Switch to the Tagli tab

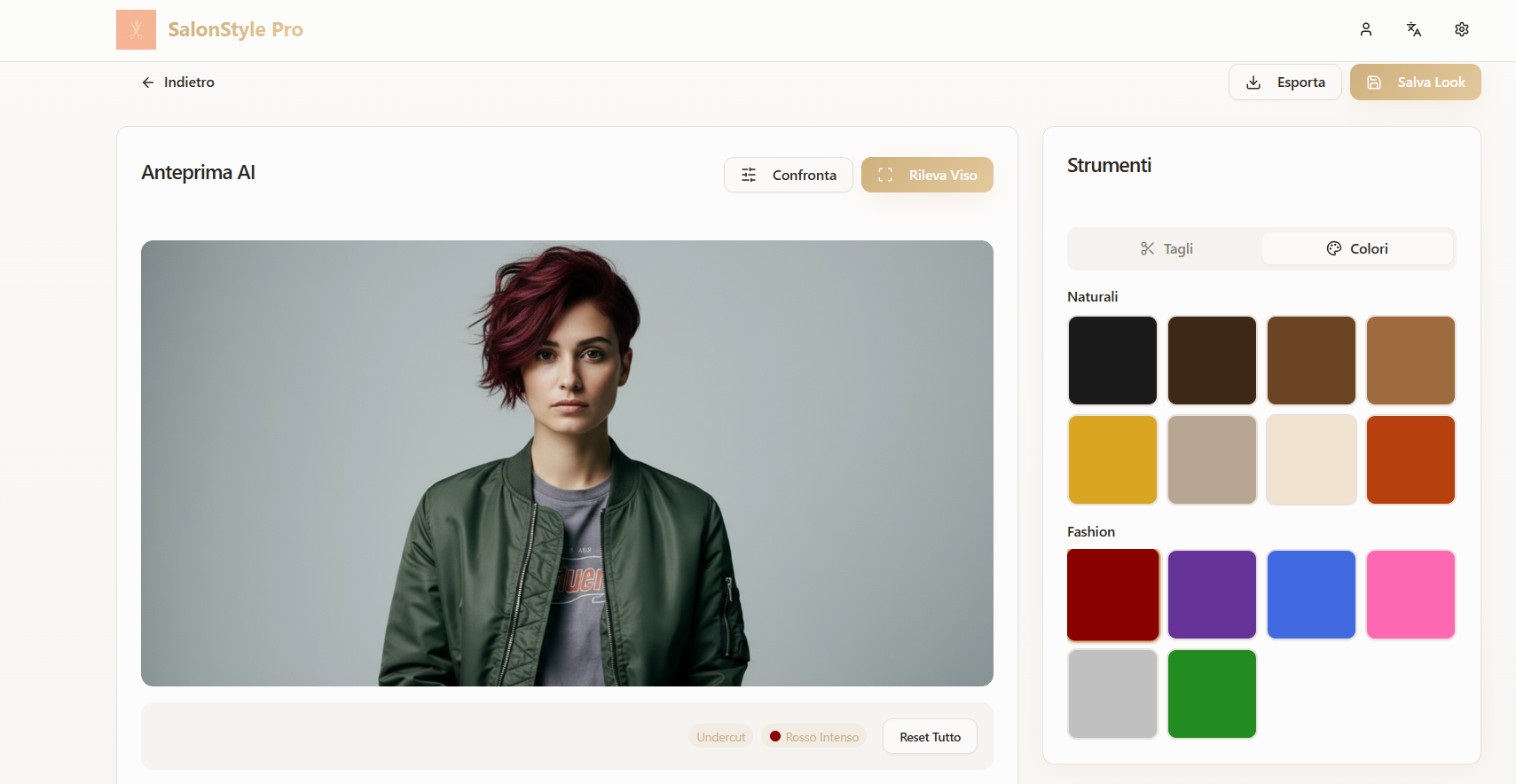point(1166,249)
